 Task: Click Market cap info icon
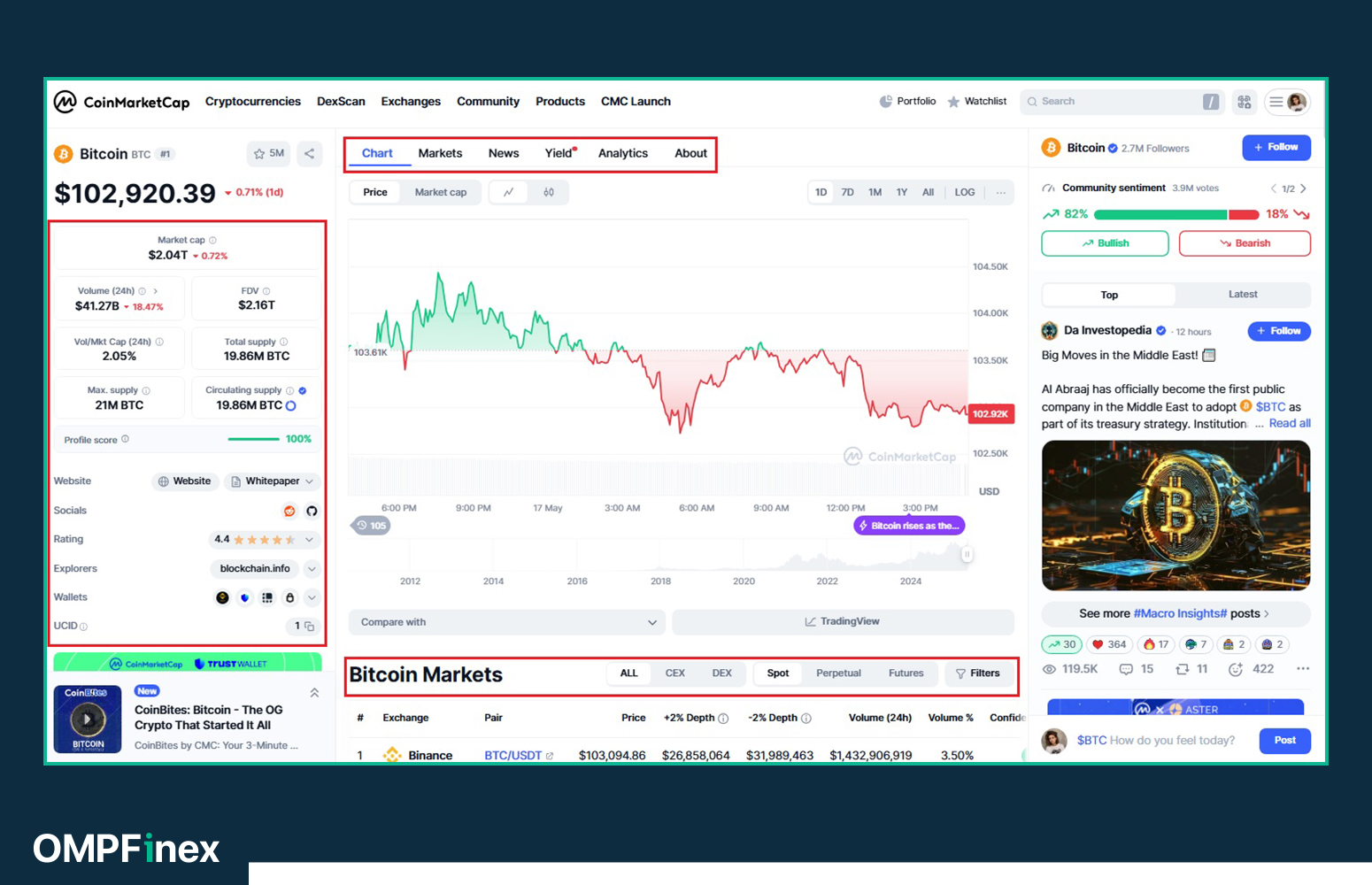coord(212,240)
